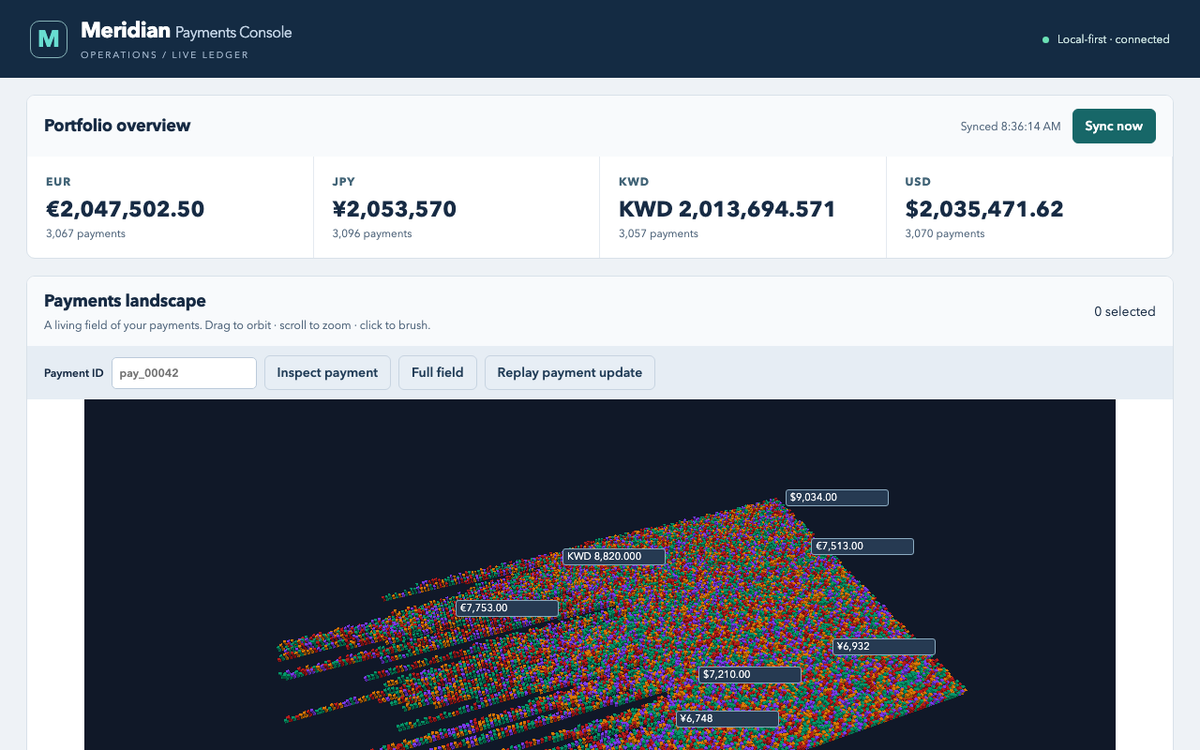Screen dimensions: 1200x750
Task: Click the green connection status dot
Action: 1046,40
